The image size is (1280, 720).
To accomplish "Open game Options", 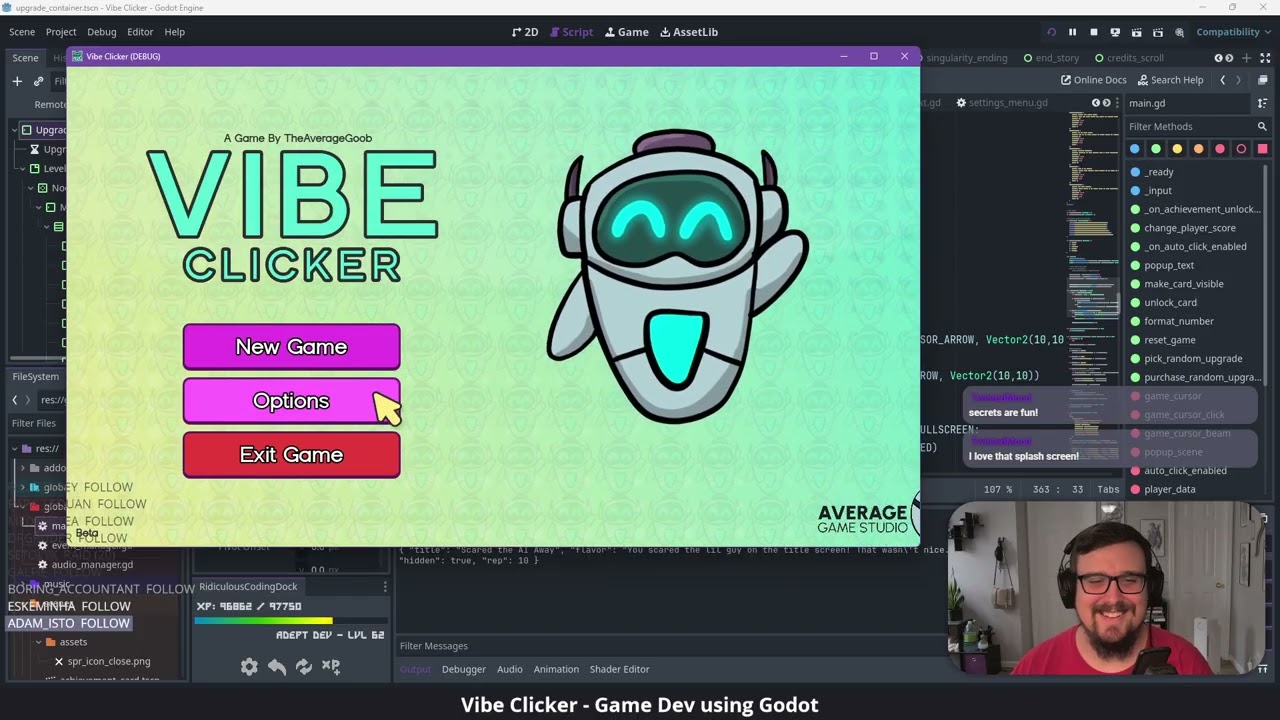I will (291, 401).
